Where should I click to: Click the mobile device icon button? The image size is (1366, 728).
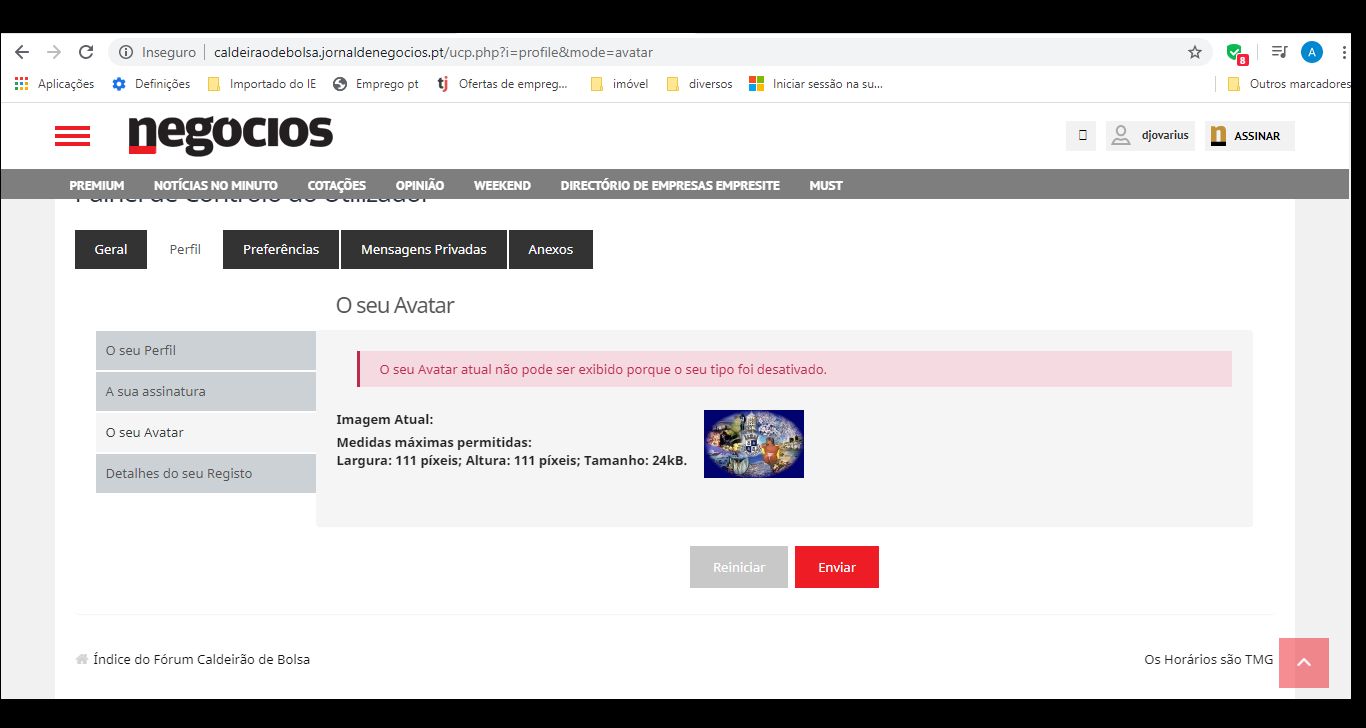1081,135
